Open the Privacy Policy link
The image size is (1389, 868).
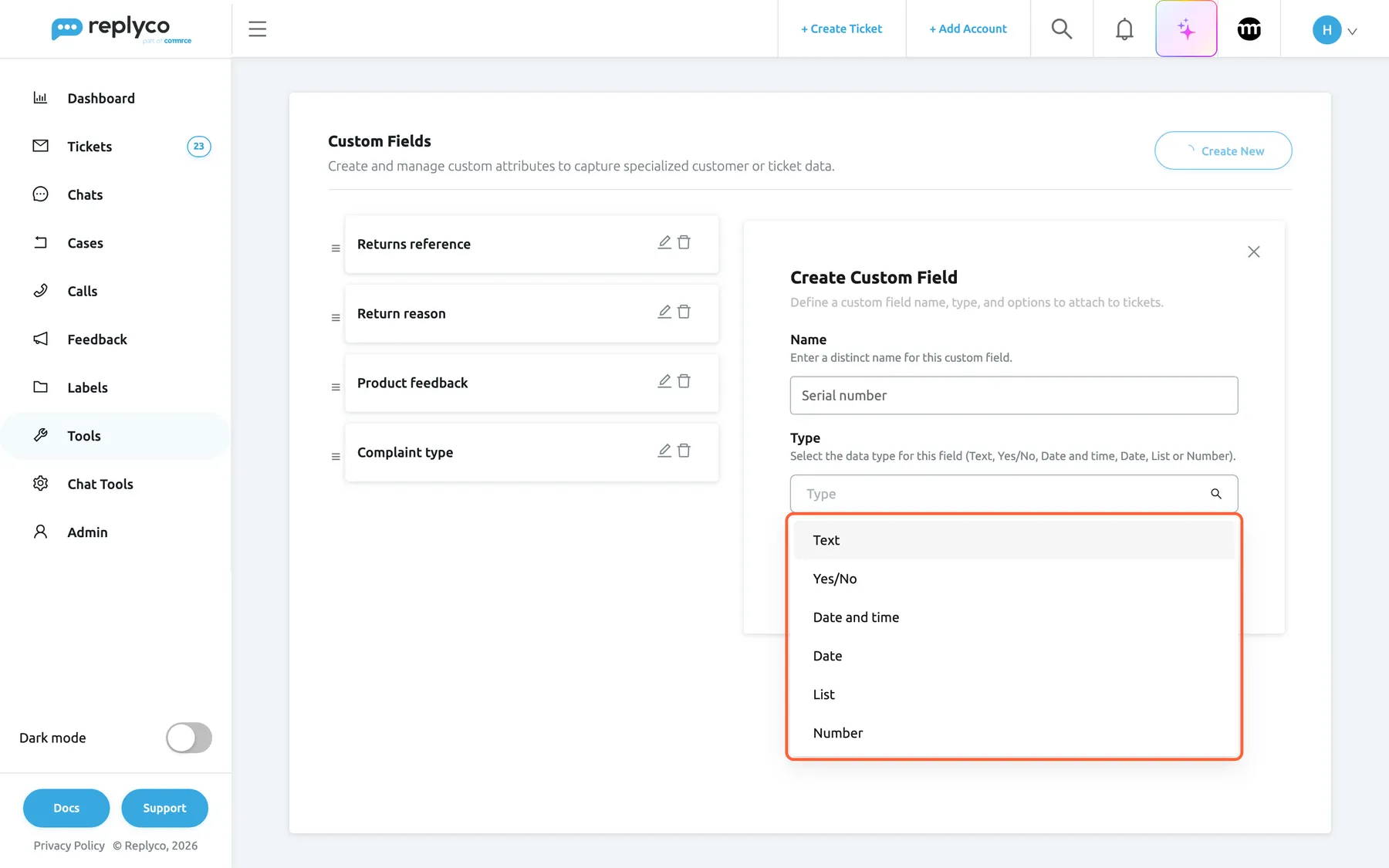point(69,846)
